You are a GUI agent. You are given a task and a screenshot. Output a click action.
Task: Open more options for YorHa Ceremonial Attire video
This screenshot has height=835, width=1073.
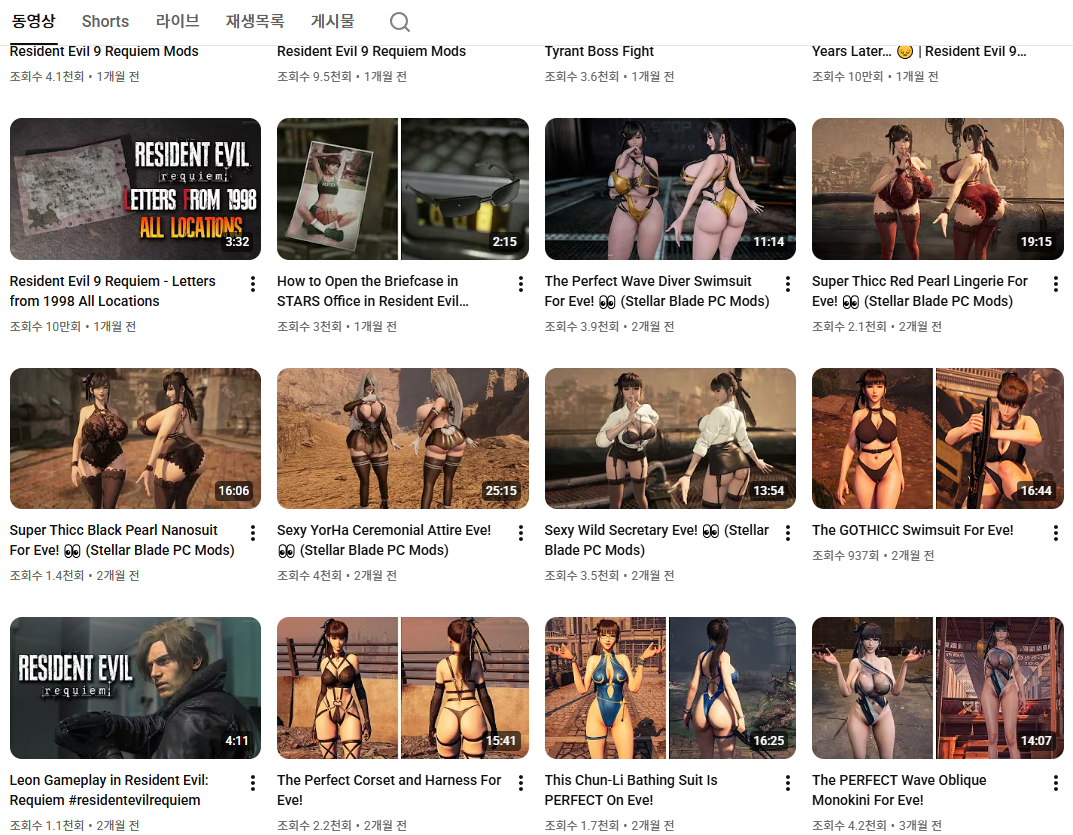[x=520, y=533]
